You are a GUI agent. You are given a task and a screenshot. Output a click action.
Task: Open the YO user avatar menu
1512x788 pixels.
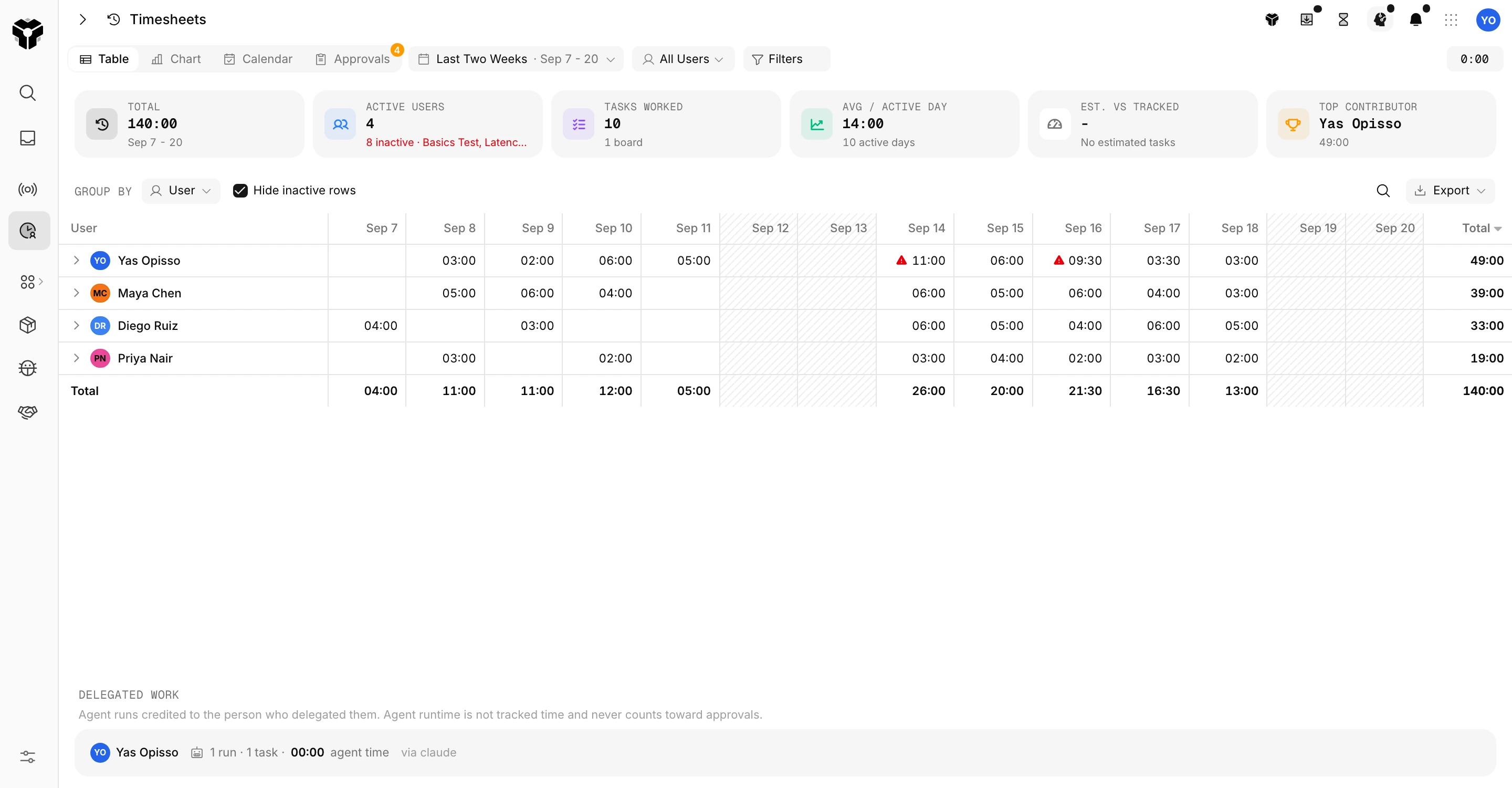point(1488,20)
